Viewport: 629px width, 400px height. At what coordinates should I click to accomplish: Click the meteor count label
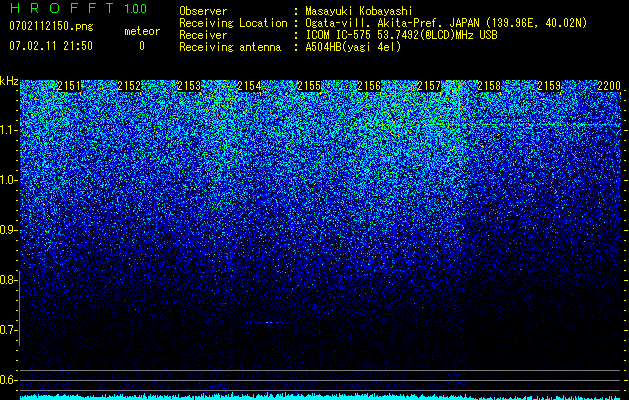142,31
